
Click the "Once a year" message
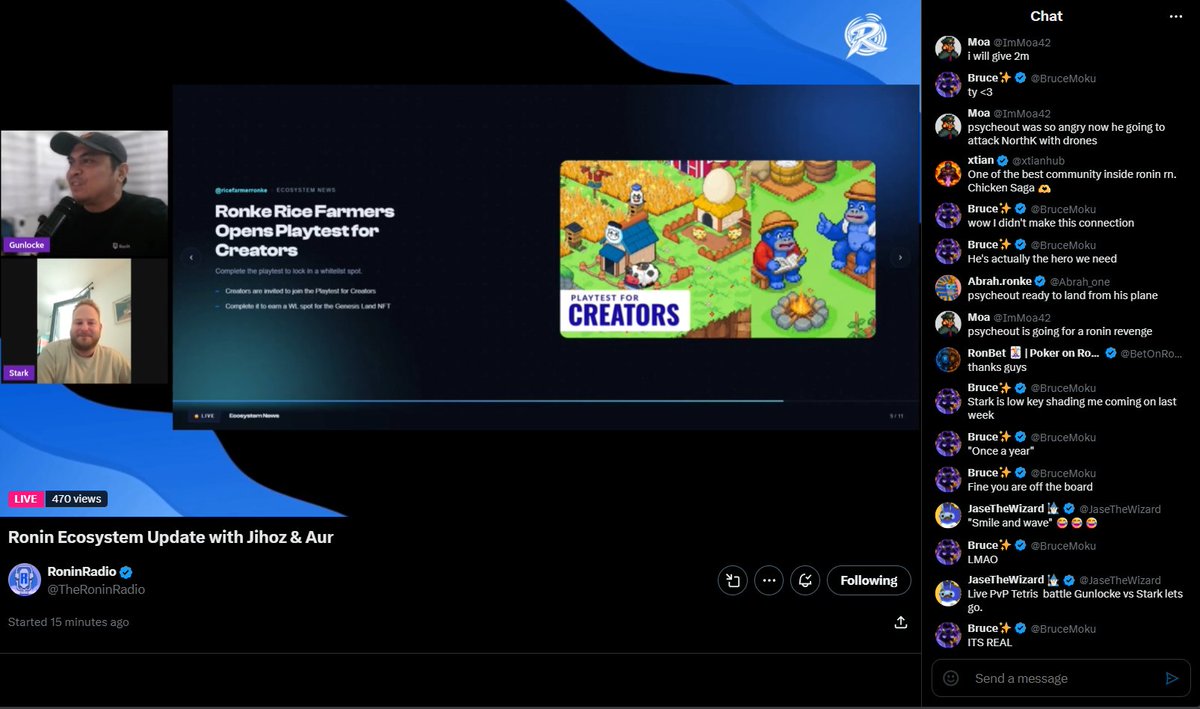(x=1001, y=451)
